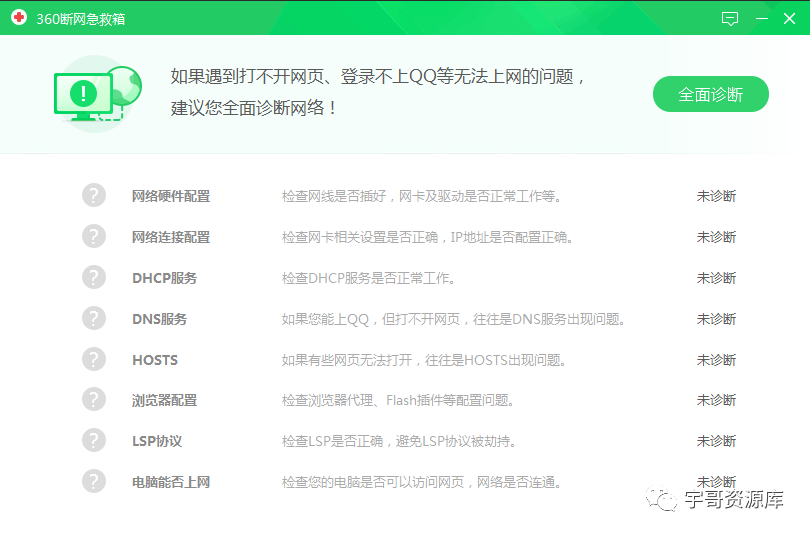Click question mark icon beside 网络连接配置
Screen dimensions: 810x535
(94, 237)
